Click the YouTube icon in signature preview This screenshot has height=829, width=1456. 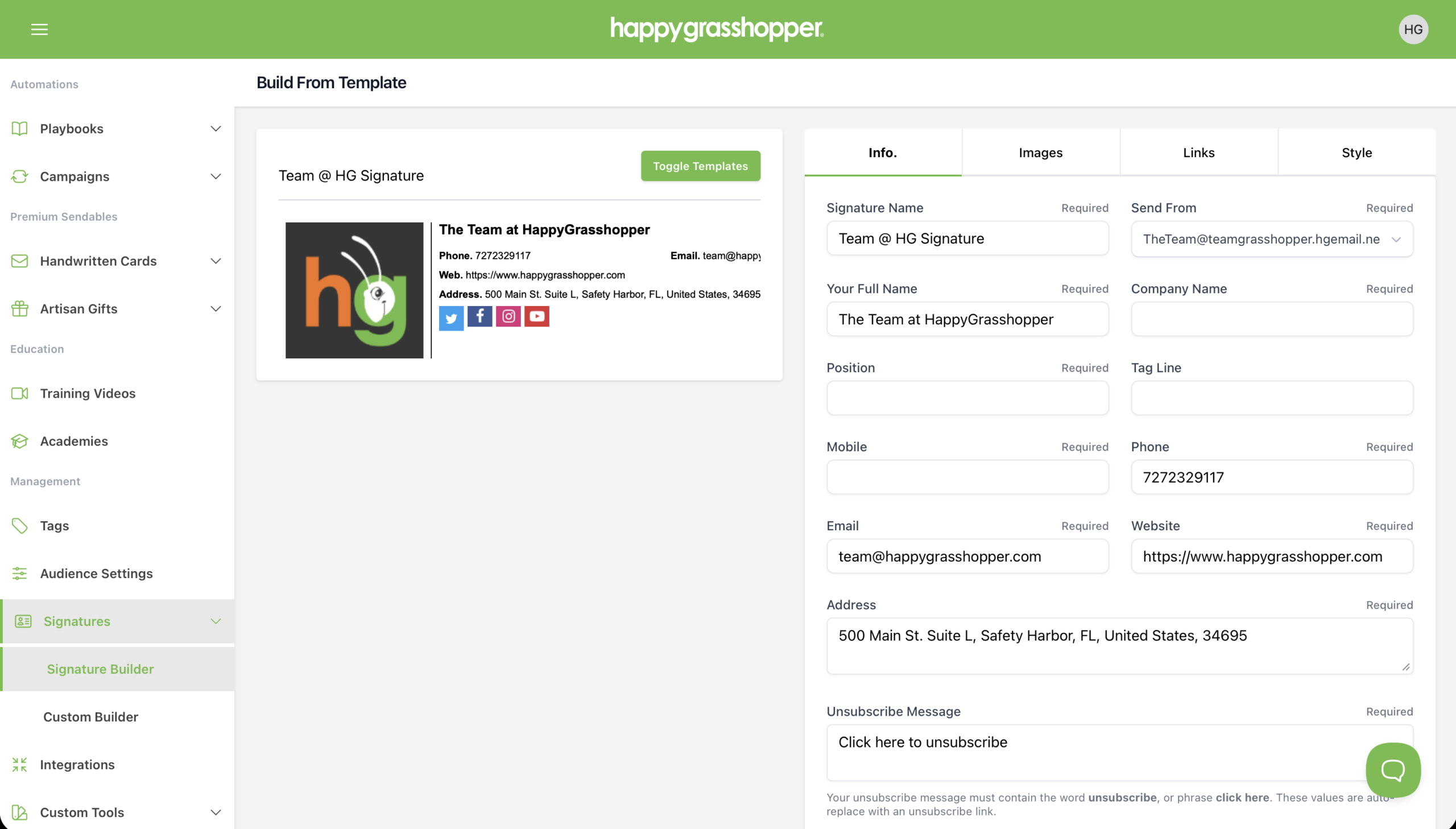[536, 316]
